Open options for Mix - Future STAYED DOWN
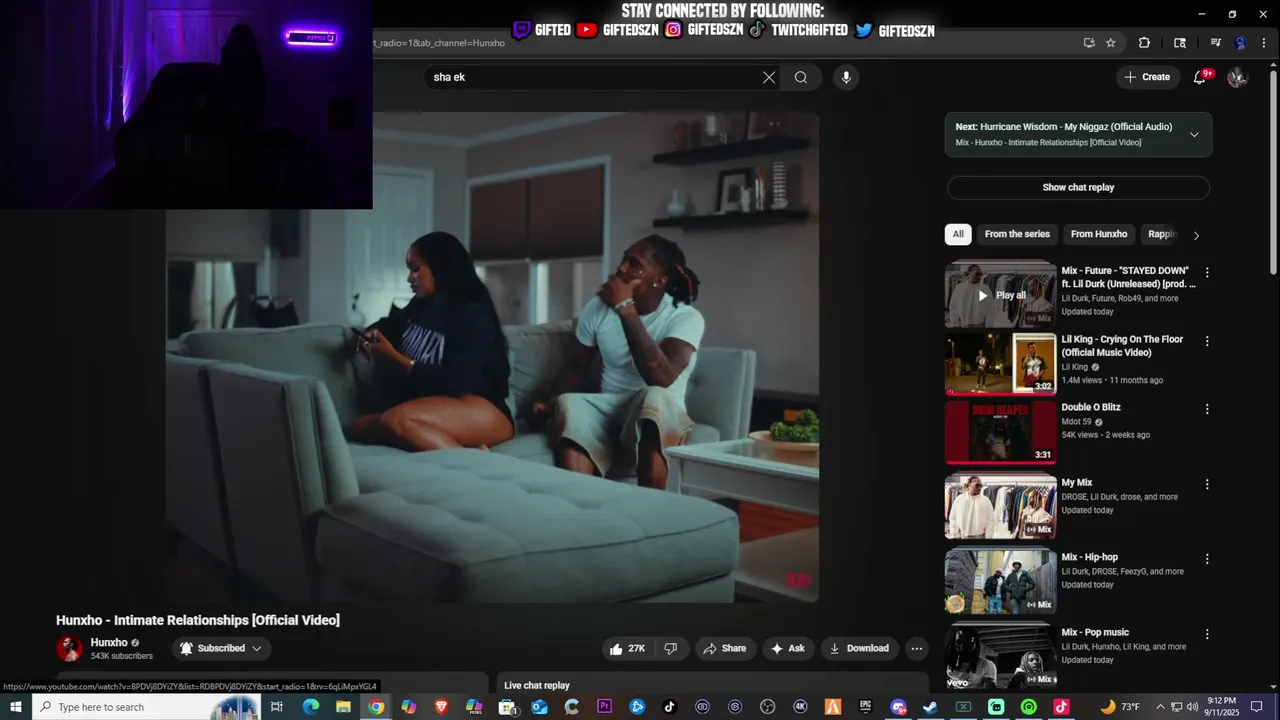Image resolution: width=1280 pixels, height=720 pixels. (x=1207, y=272)
